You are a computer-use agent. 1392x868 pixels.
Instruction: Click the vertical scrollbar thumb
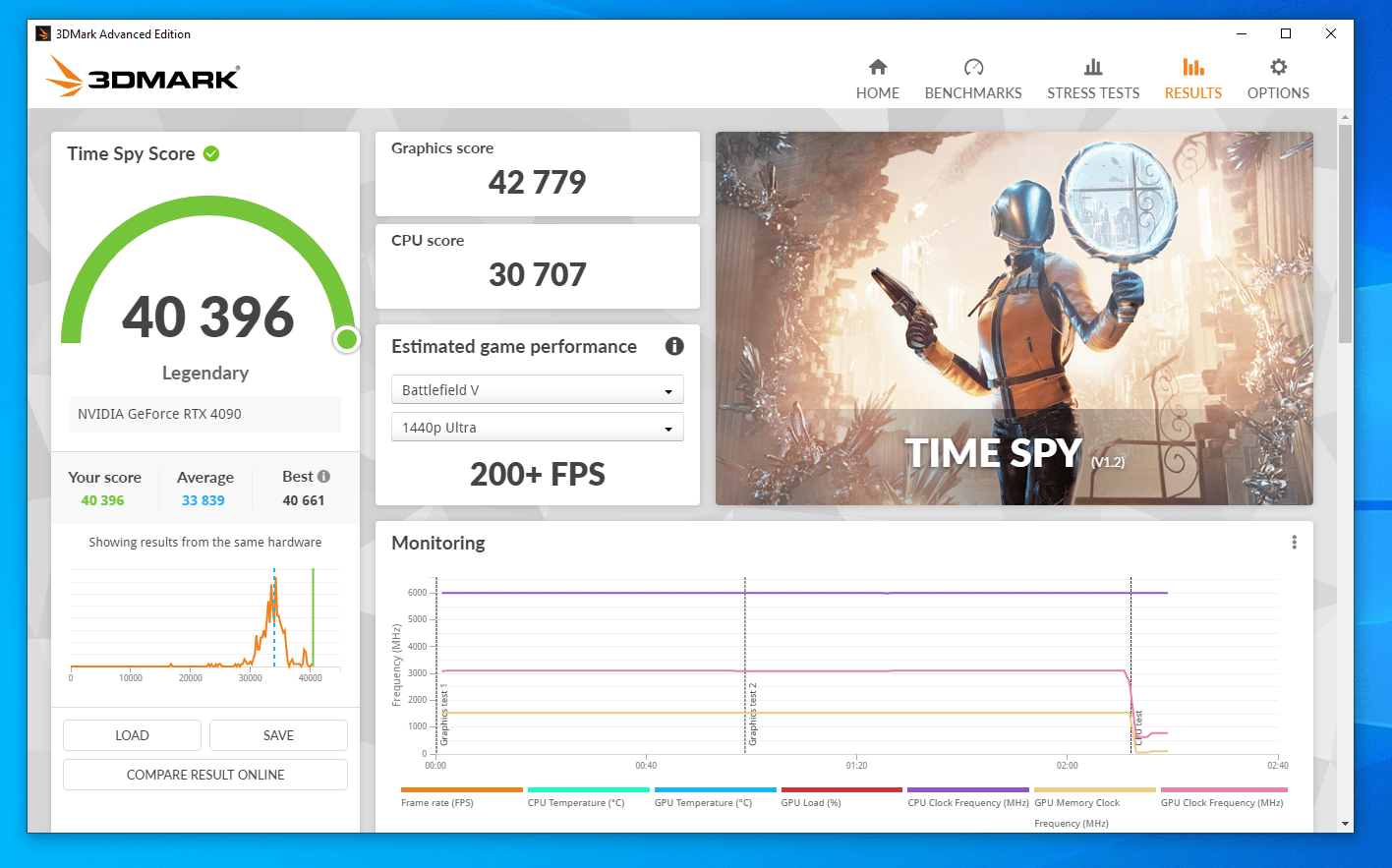point(1345,234)
